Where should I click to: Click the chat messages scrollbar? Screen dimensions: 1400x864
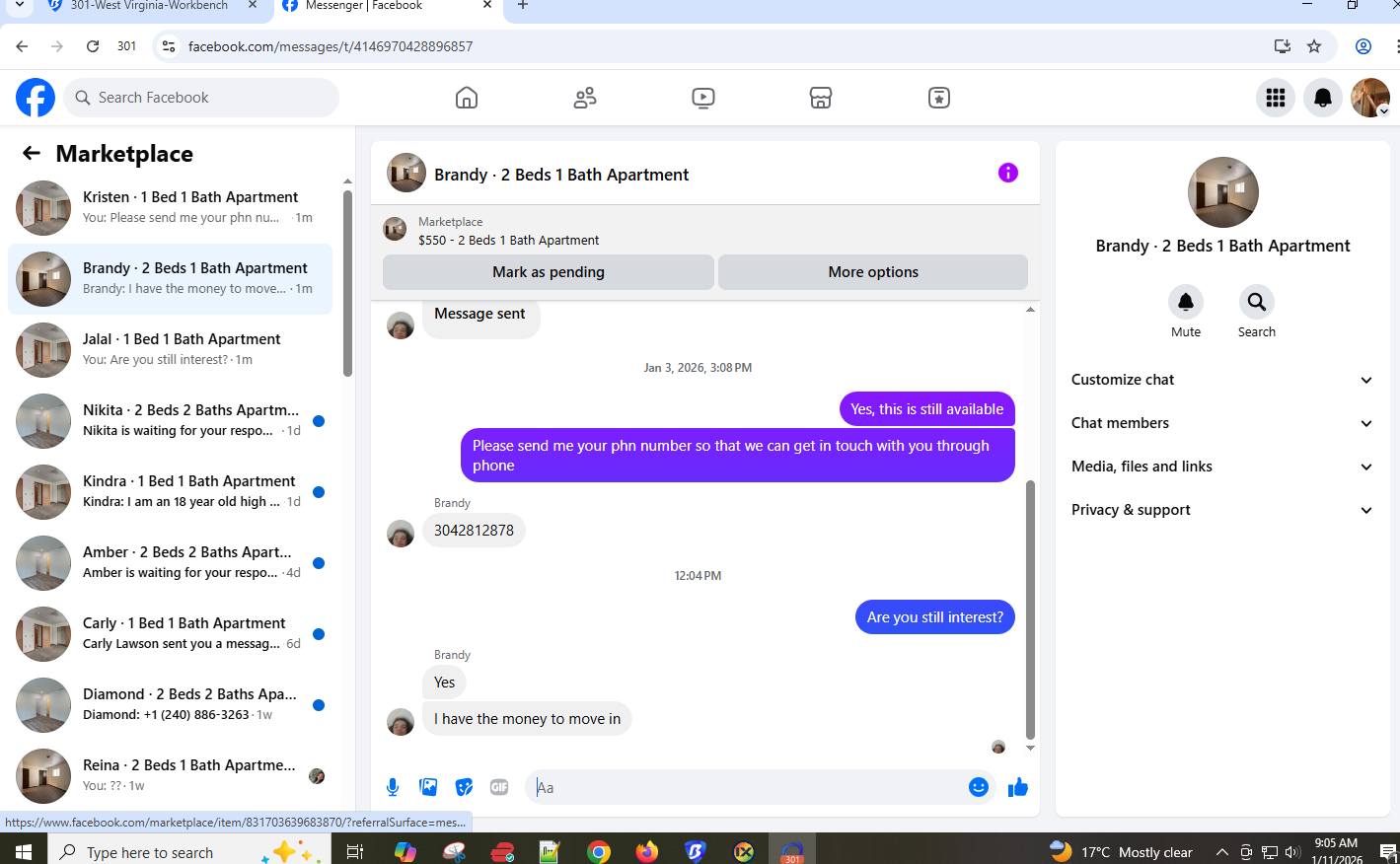(x=1030, y=610)
